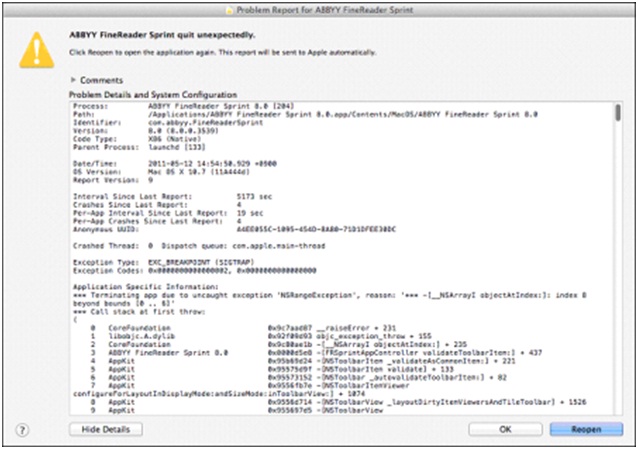Click the 'Date/Time:' line in the report

(x=175, y=164)
